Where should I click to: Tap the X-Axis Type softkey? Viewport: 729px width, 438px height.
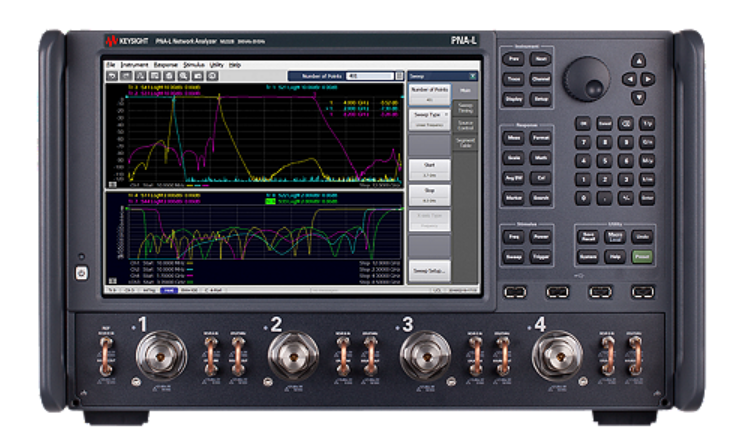coord(429,220)
